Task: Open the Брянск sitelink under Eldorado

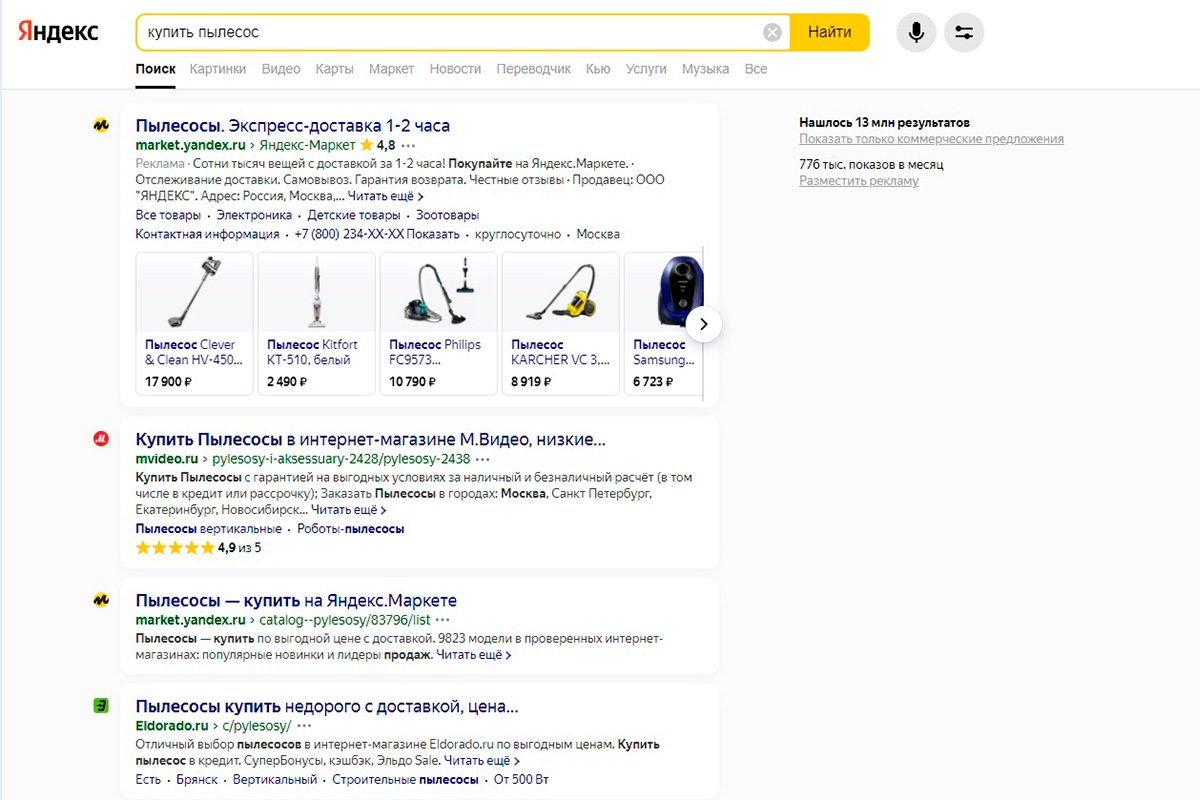Action: pyautogui.click(x=196, y=780)
